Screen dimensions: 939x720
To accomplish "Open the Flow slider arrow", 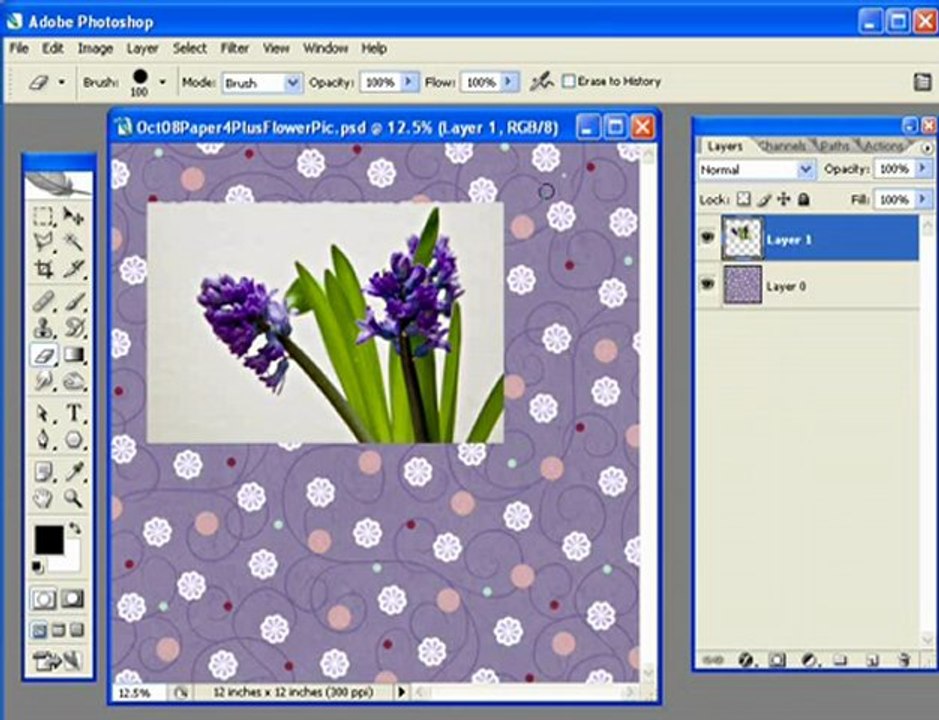I will [510, 81].
